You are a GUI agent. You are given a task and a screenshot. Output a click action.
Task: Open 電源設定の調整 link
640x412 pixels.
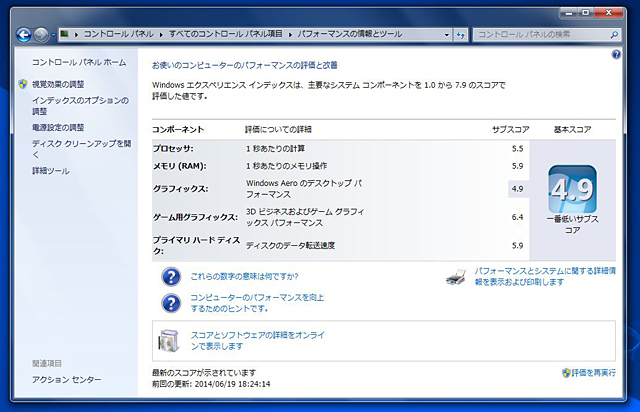click(x=58, y=127)
